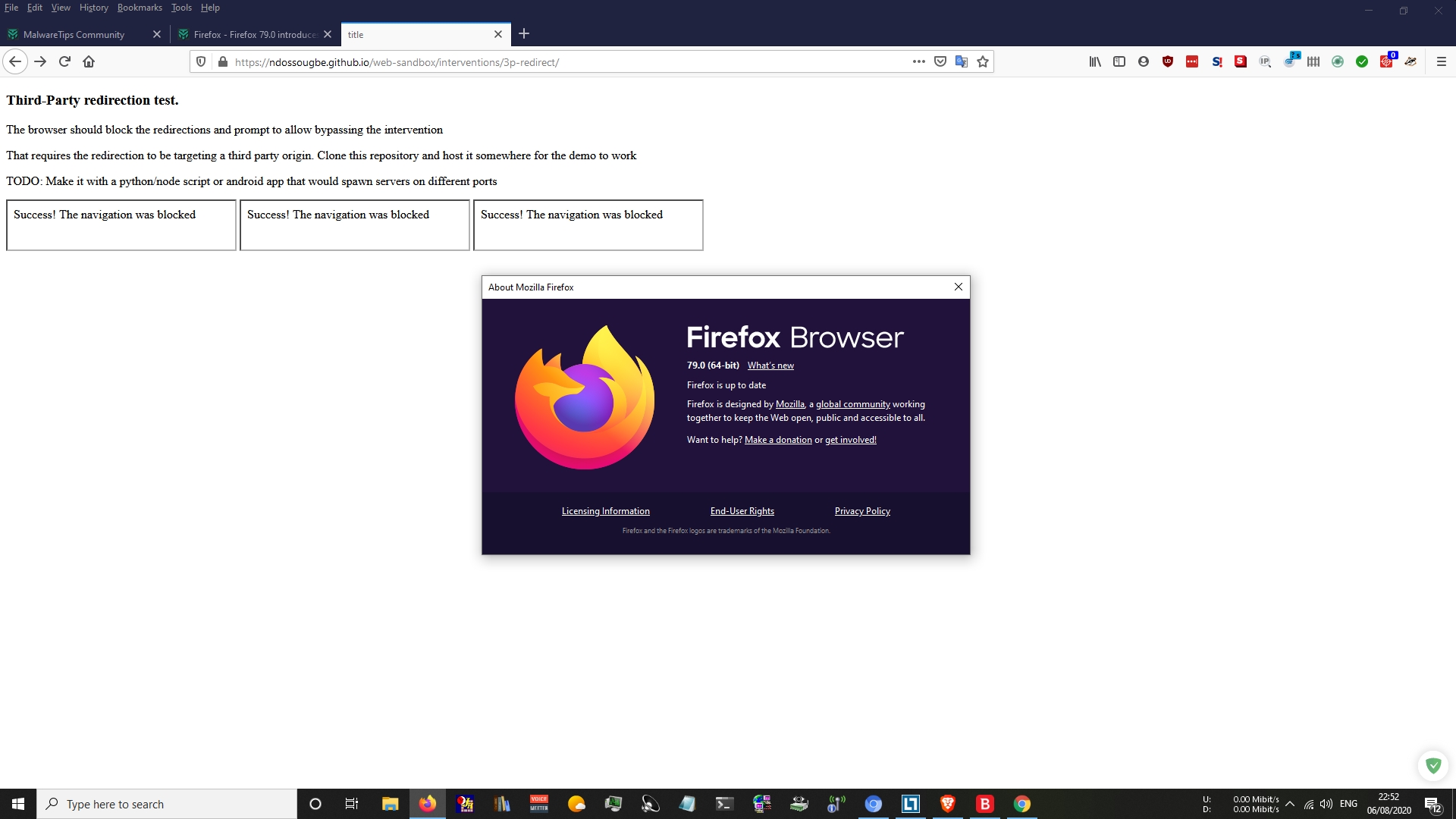Screen dimensions: 1456x819
Task: Click the translate page icon in address bar
Action: coord(962,62)
